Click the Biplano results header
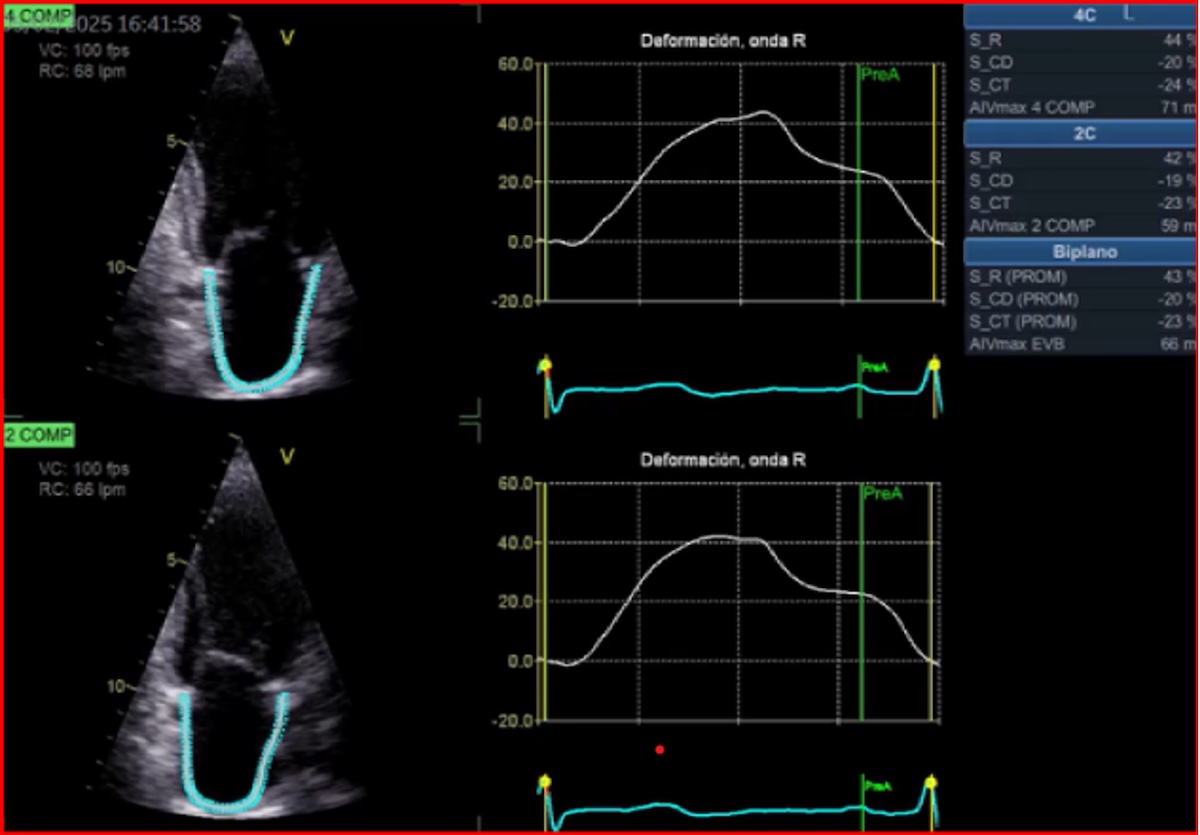Viewport: 1200px width, 835px height. tap(1080, 252)
